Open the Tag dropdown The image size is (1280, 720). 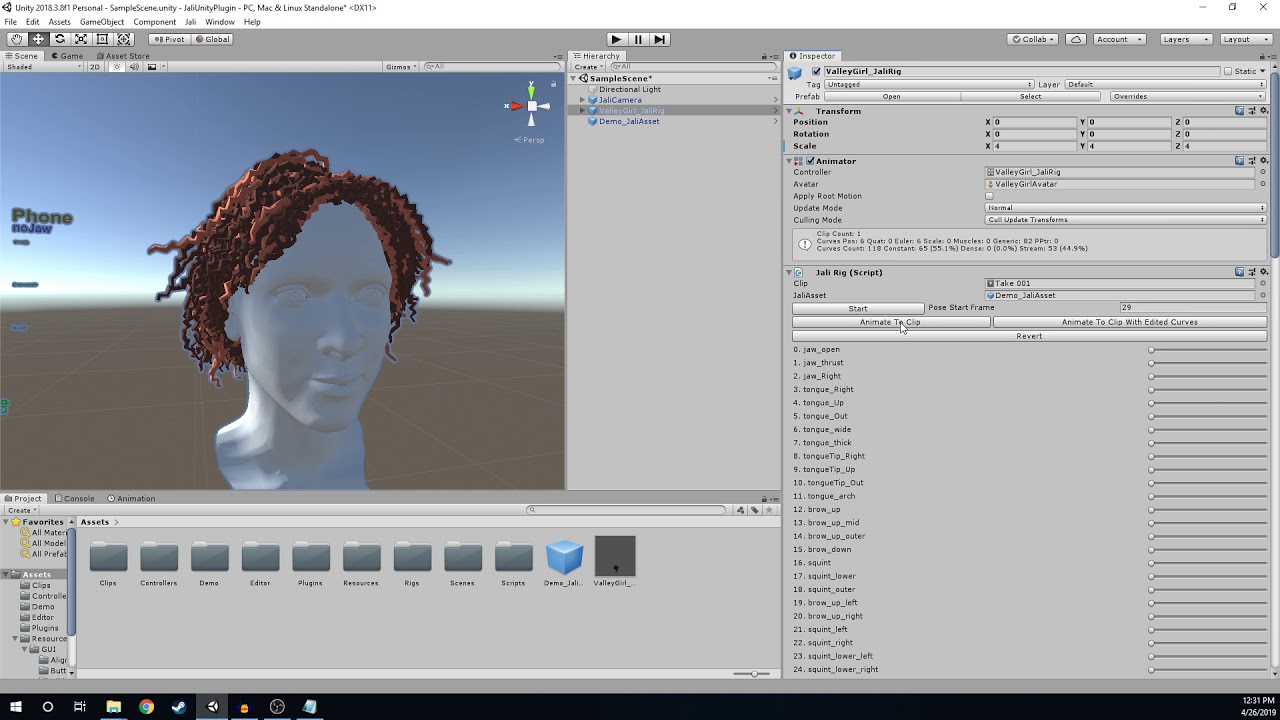[929, 85]
